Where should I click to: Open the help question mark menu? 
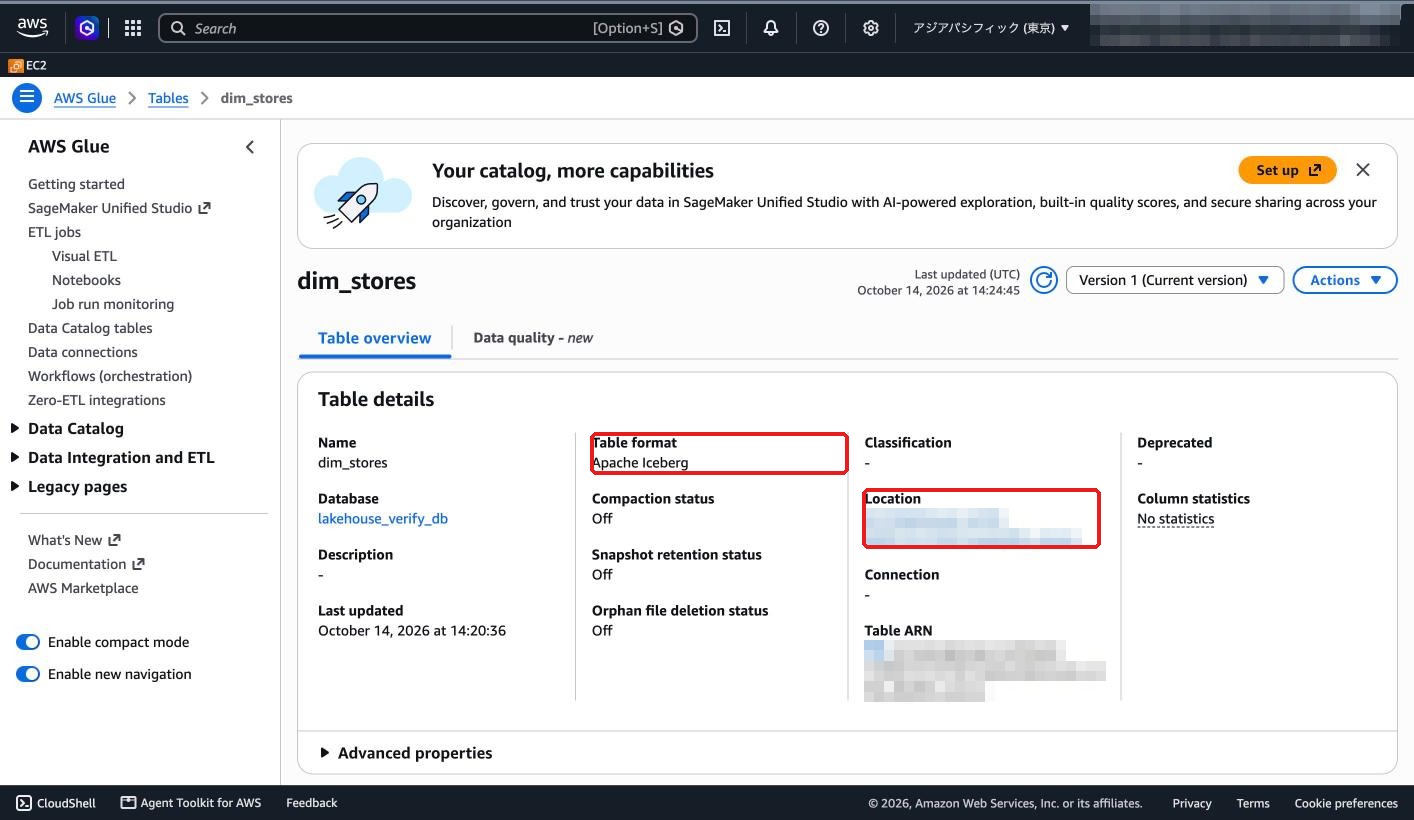click(821, 28)
